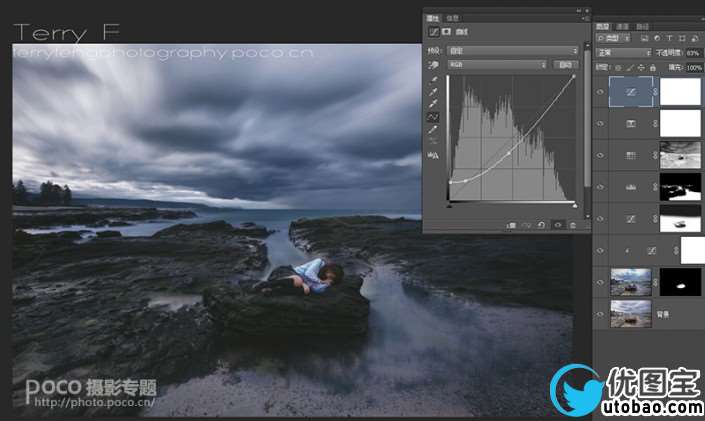Filter layers by shape layer icon
This screenshot has height=421, width=705.
[682, 38]
